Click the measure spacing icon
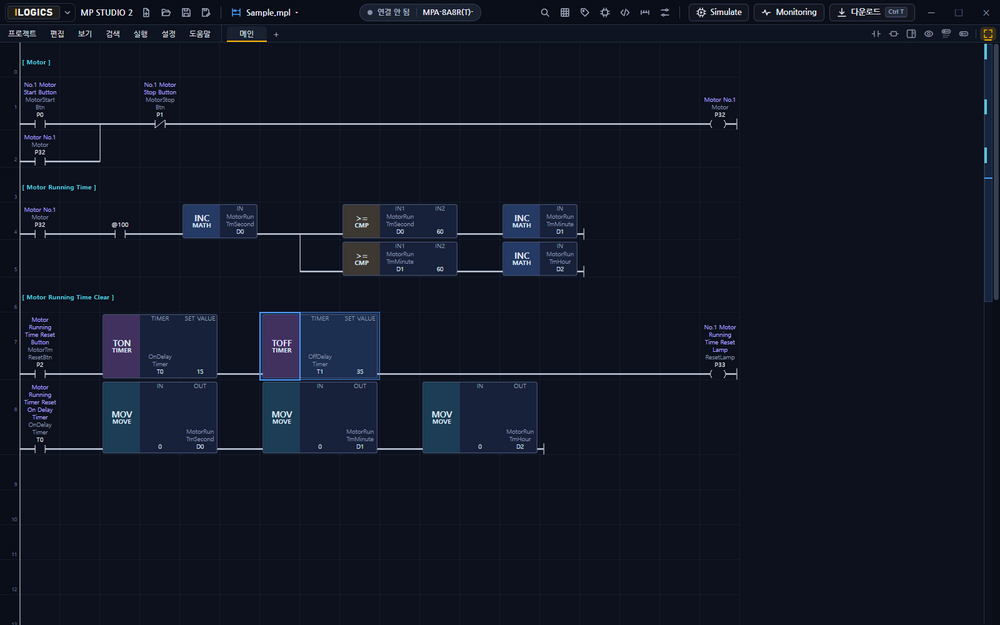 click(645, 12)
